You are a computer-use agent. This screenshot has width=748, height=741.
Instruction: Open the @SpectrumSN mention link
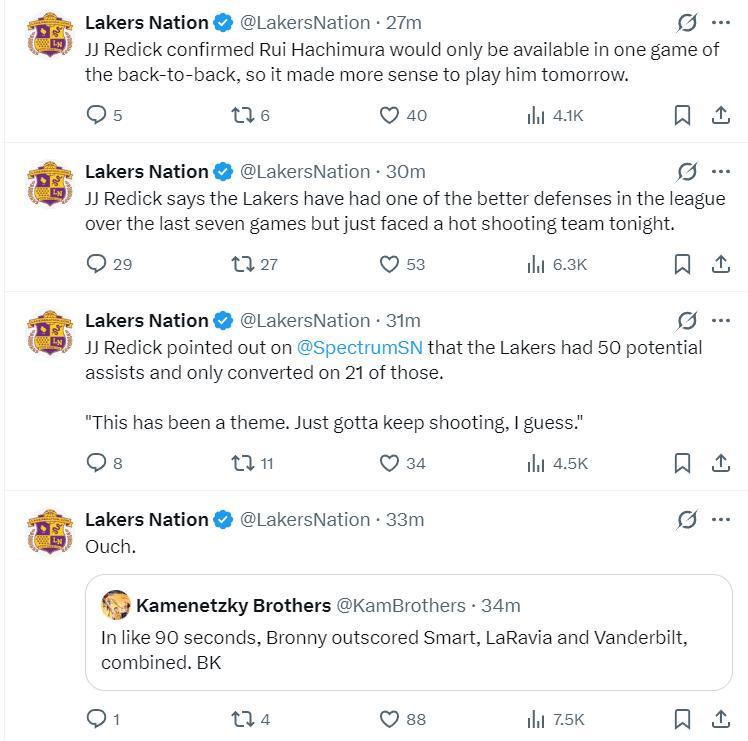(359, 348)
